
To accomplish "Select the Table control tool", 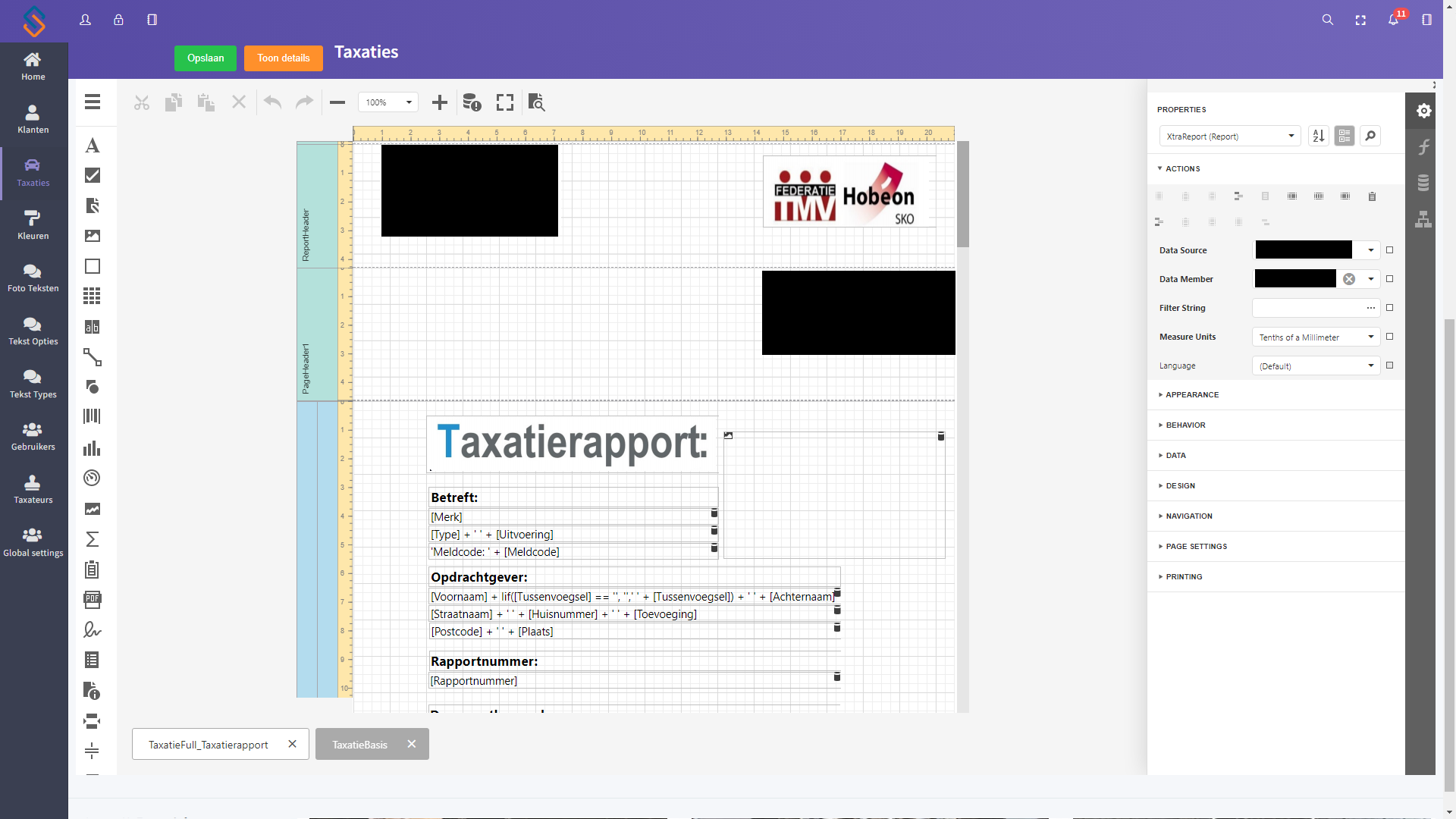I will [93, 297].
